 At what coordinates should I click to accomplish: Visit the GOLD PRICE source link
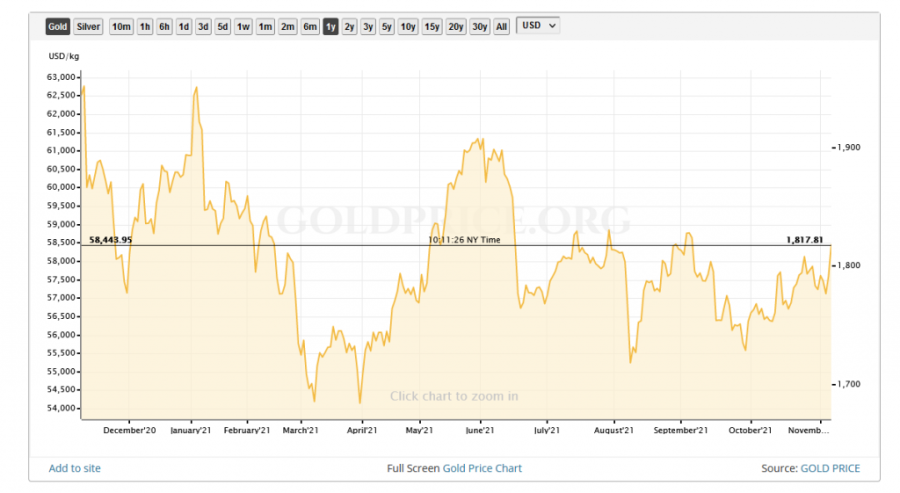coord(829,468)
